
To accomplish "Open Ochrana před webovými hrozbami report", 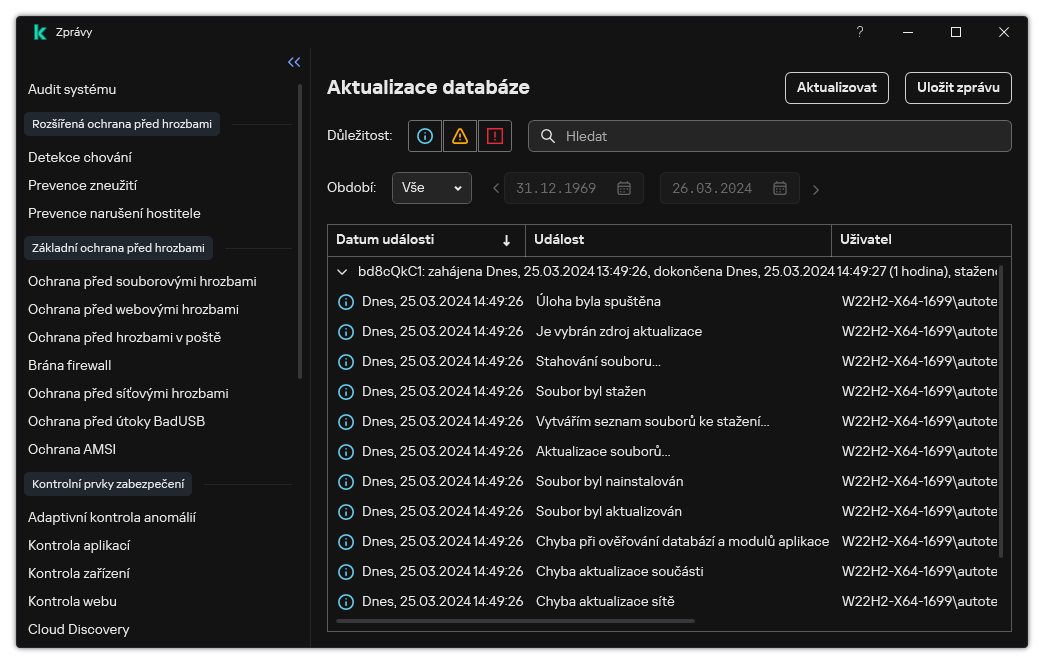I will 133,309.
